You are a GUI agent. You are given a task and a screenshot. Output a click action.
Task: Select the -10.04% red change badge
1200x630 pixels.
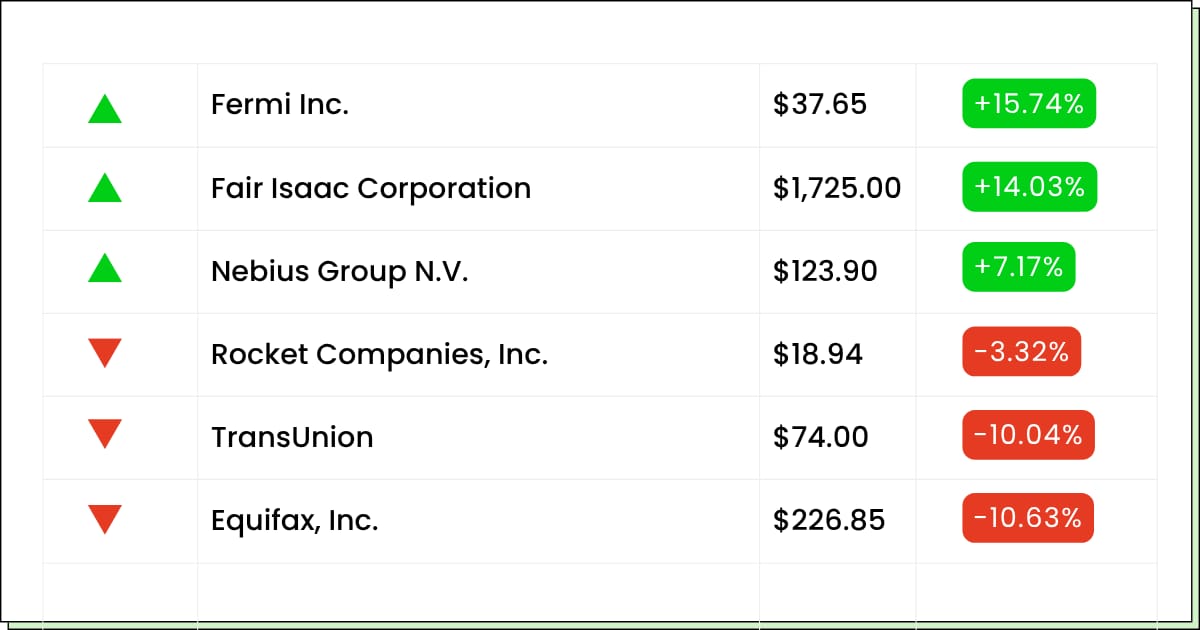pyautogui.click(x=1028, y=435)
